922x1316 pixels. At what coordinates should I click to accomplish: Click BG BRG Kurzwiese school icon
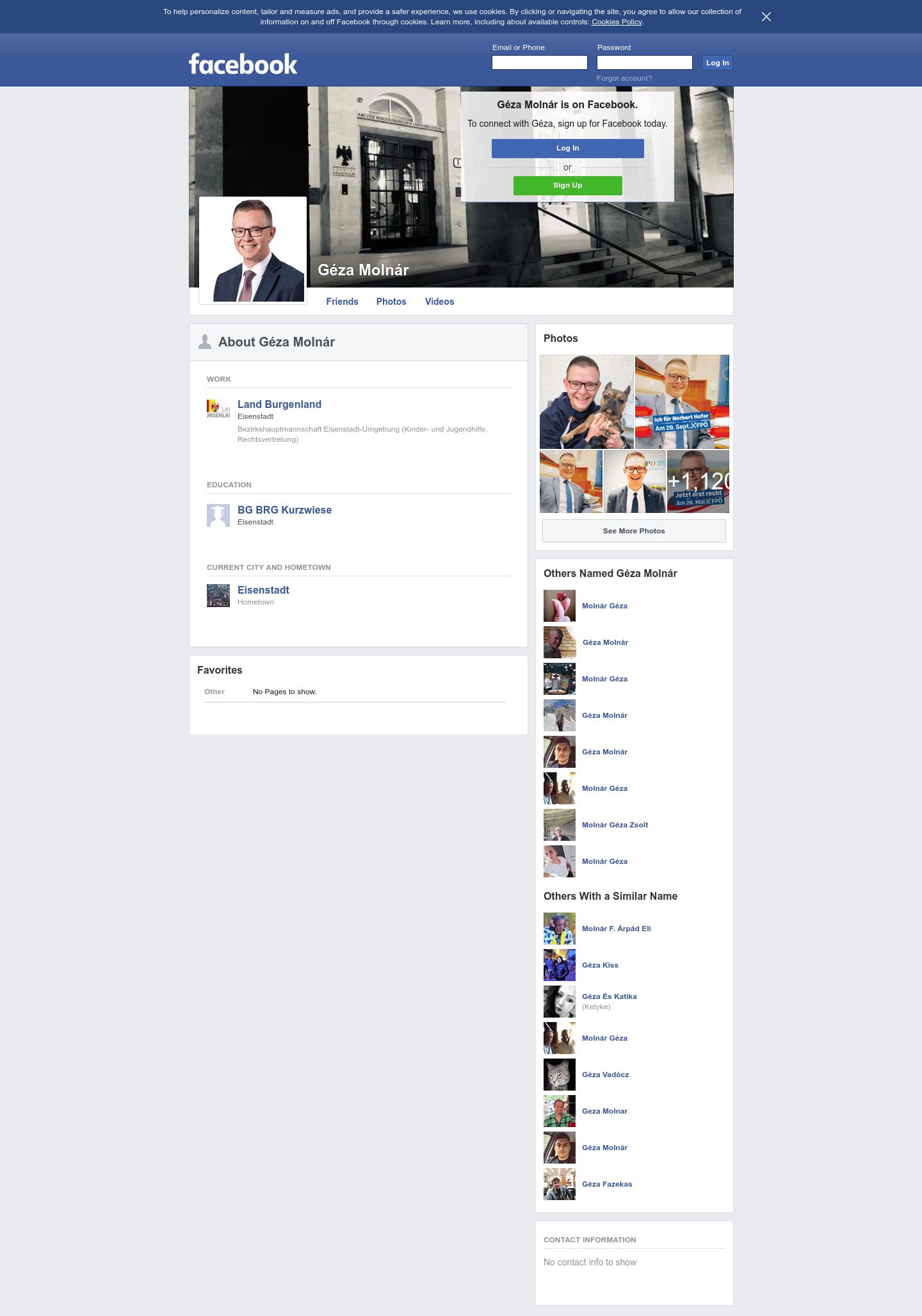tap(218, 516)
